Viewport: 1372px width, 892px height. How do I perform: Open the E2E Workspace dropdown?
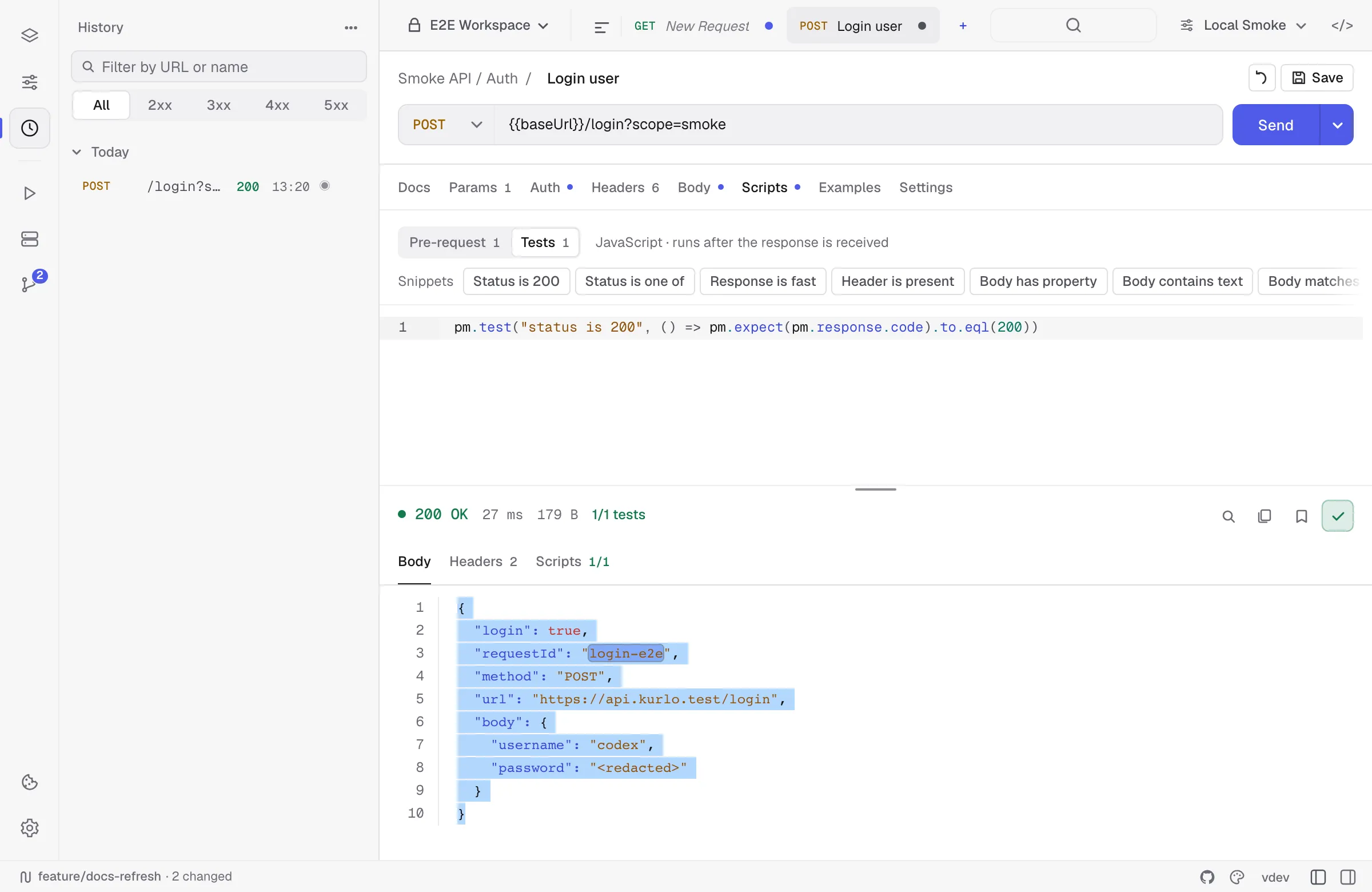pyautogui.click(x=478, y=25)
